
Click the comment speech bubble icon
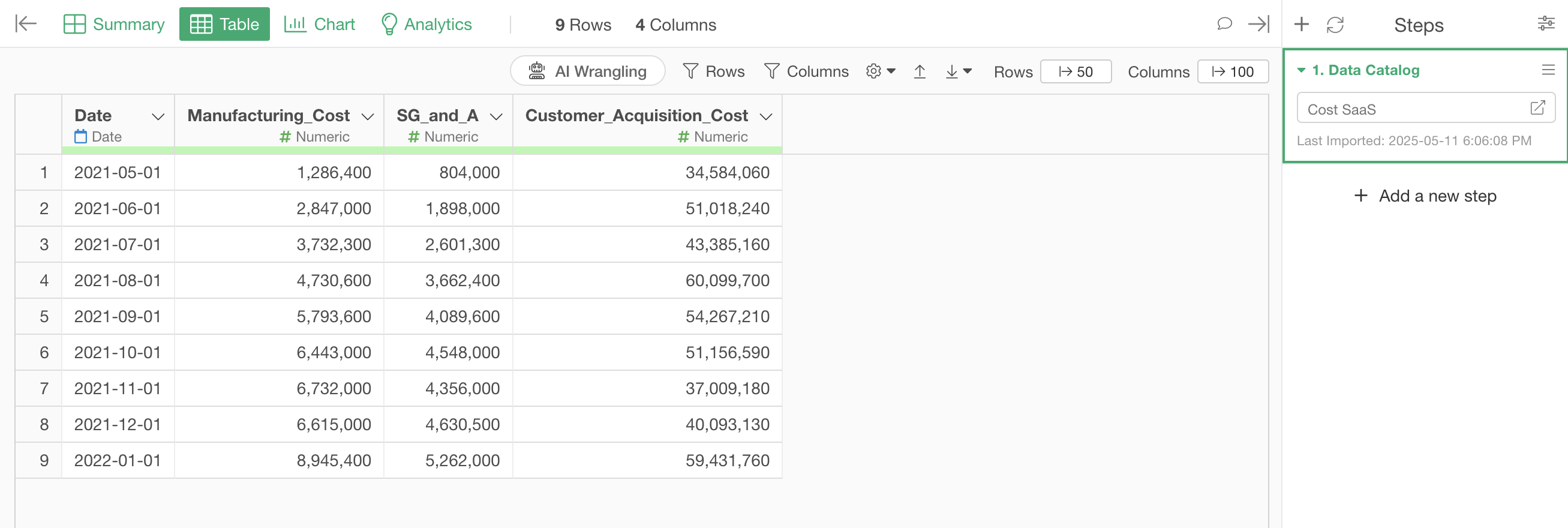click(1224, 24)
